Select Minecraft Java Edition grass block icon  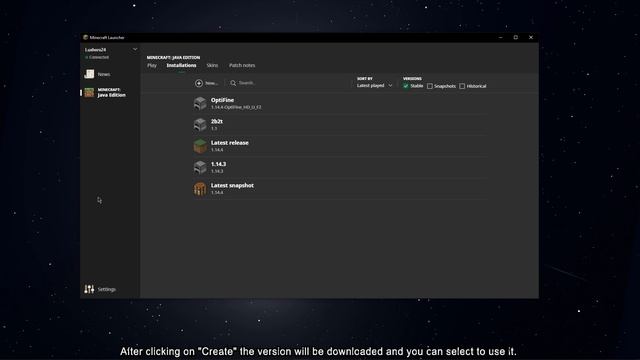coord(89,92)
